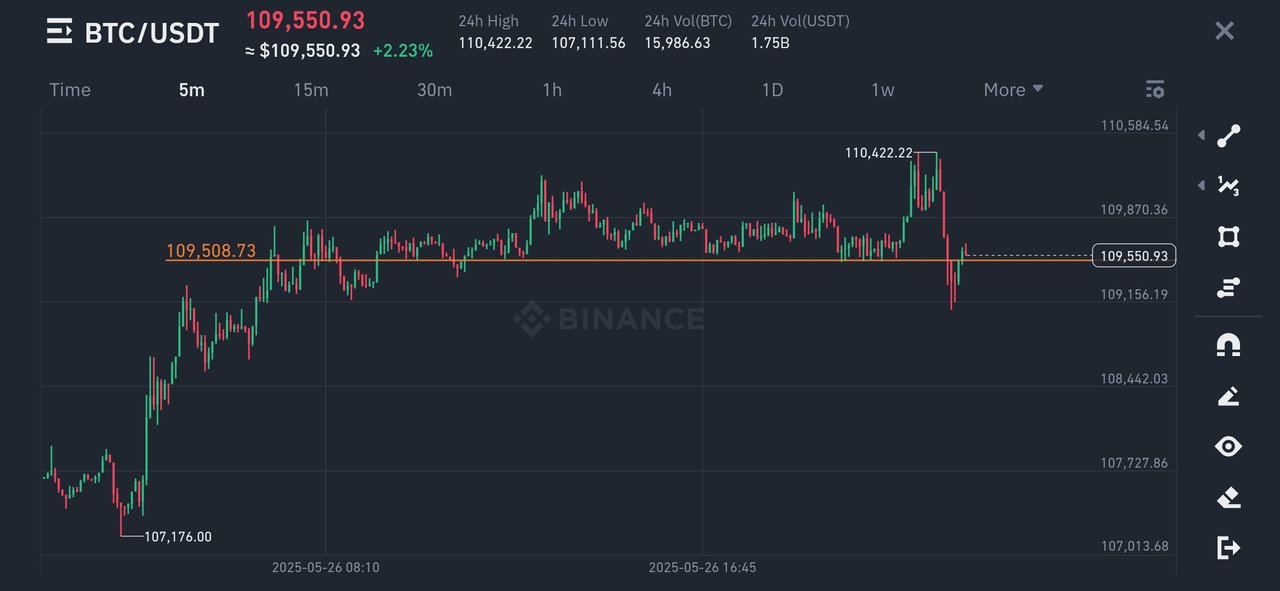Click the 107,176.00 low marker on chart

point(178,537)
